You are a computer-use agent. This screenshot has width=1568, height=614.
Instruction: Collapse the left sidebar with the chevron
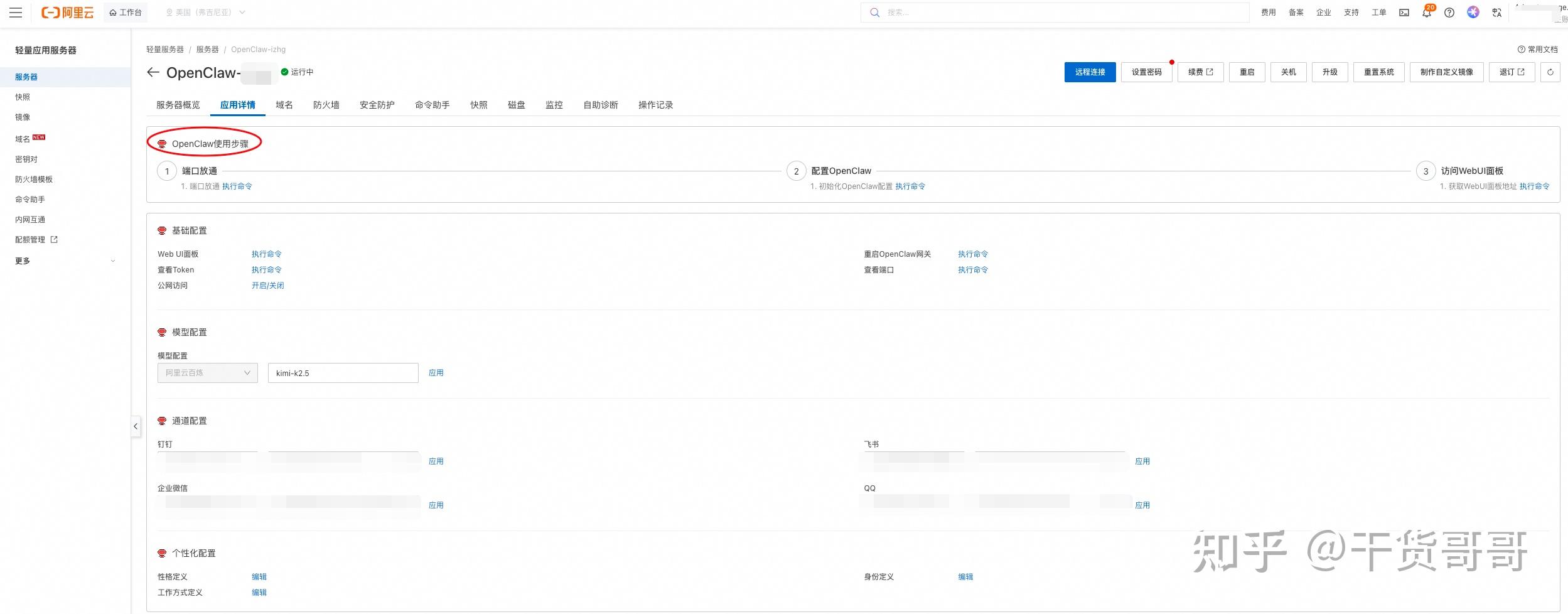pyautogui.click(x=136, y=426)
